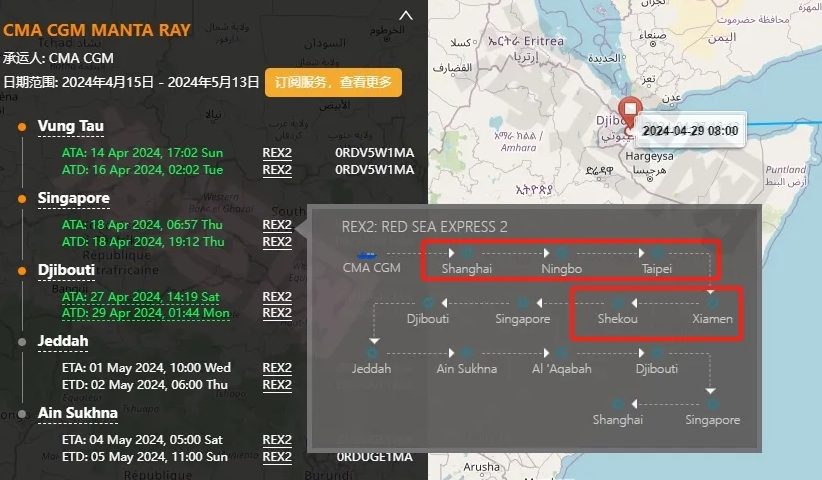Viewport: 822px width, 480px height.
Task: Open the Vung Tau port name link
Action: coord(71,126)
